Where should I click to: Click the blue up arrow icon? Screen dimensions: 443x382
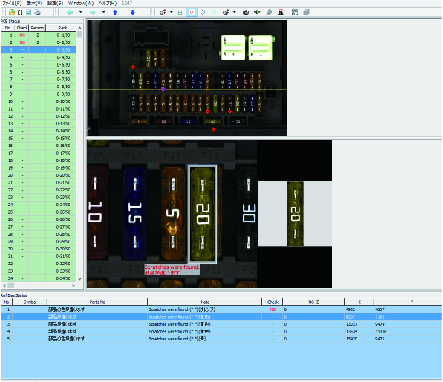(x=115, y=12)
